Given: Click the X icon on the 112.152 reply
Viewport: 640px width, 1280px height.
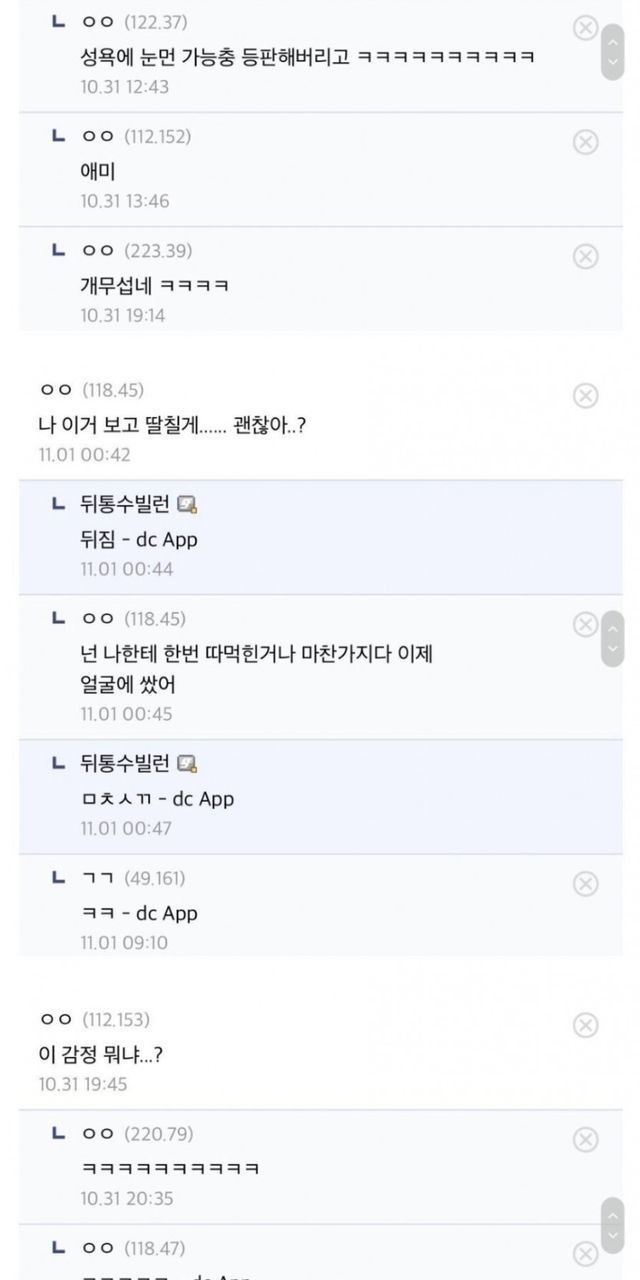Looking at the screenshot, I should [x=585, y=142].
